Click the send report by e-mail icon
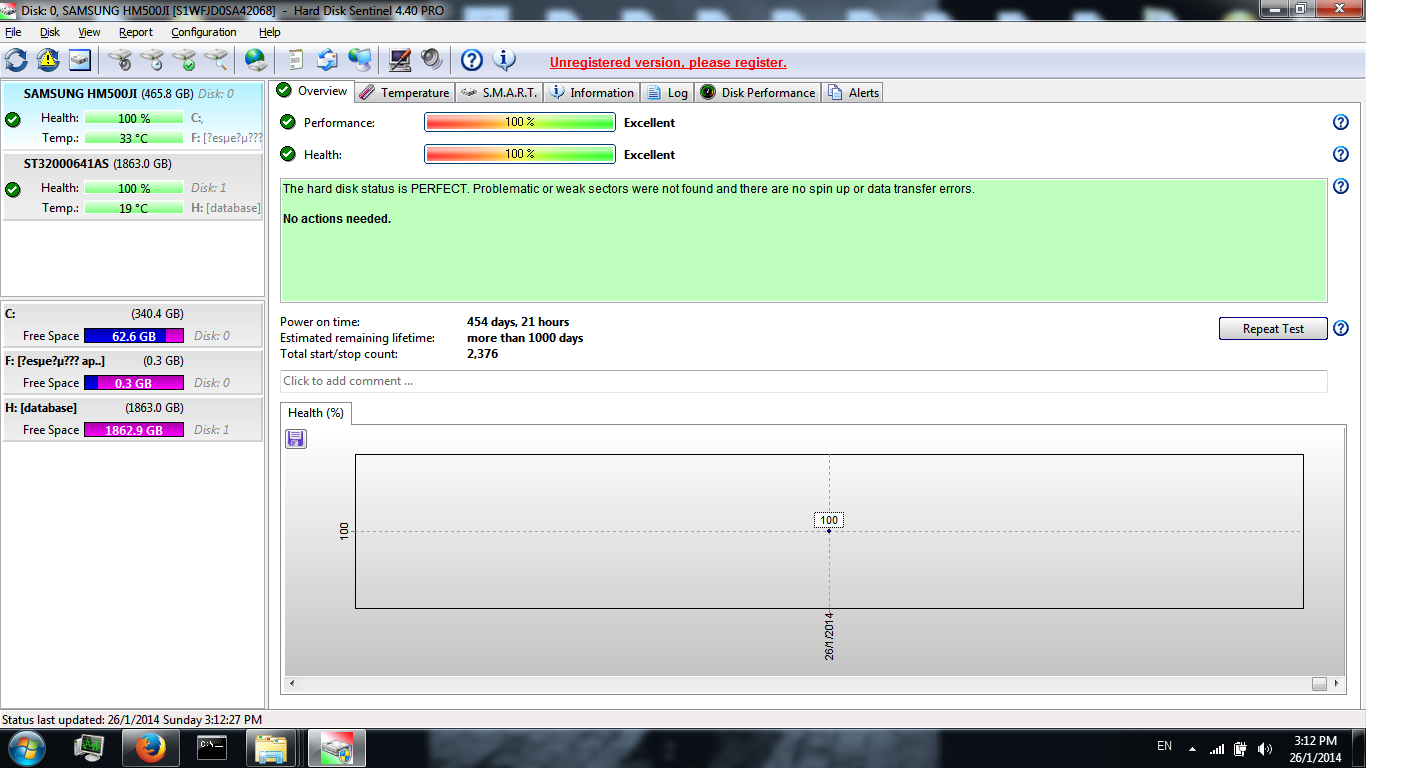The image size is (1404, 768). click(x=328, y=59)
